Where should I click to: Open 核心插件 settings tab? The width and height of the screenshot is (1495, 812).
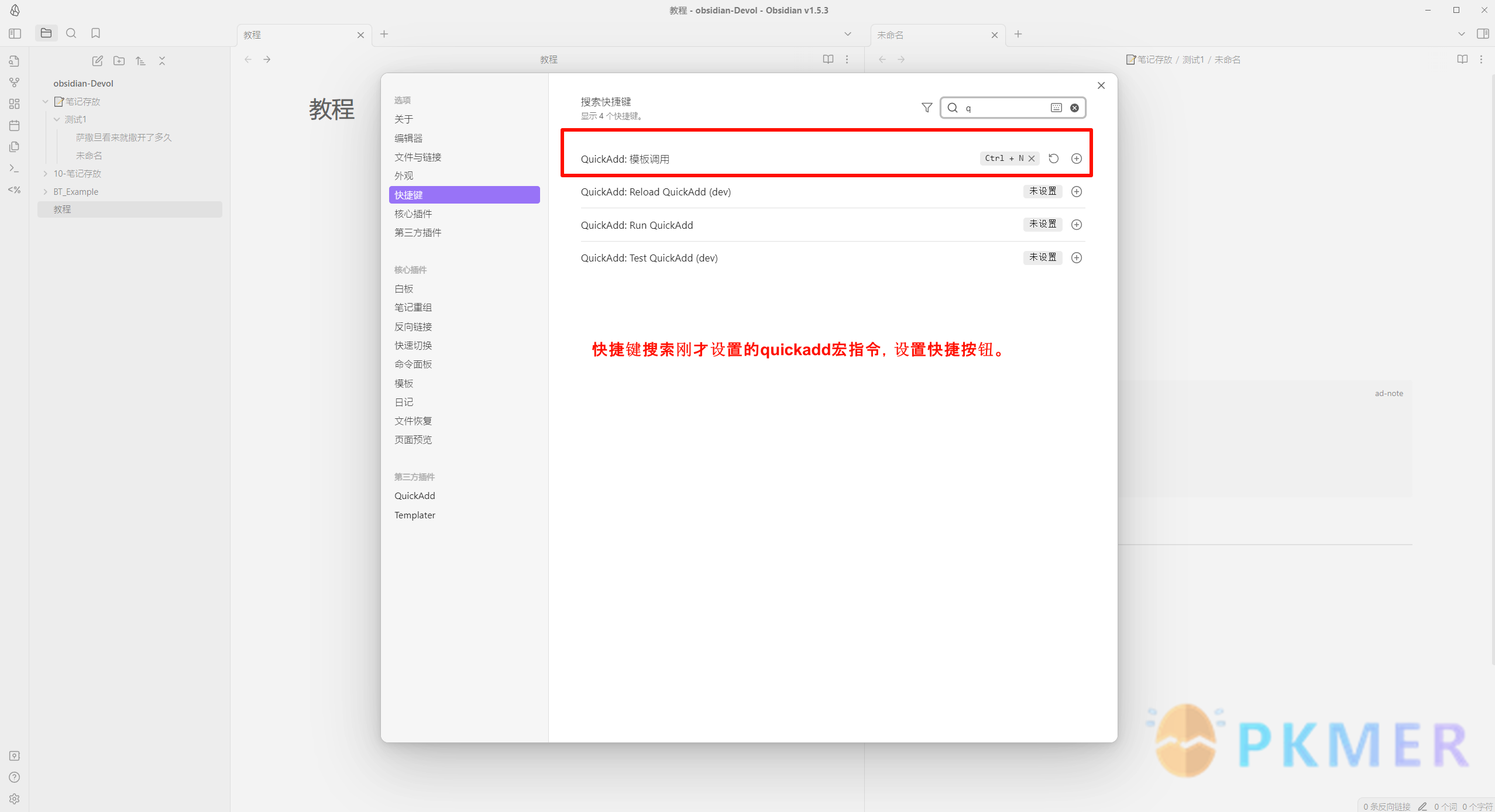pyautogui.click(x=413, y=214)
